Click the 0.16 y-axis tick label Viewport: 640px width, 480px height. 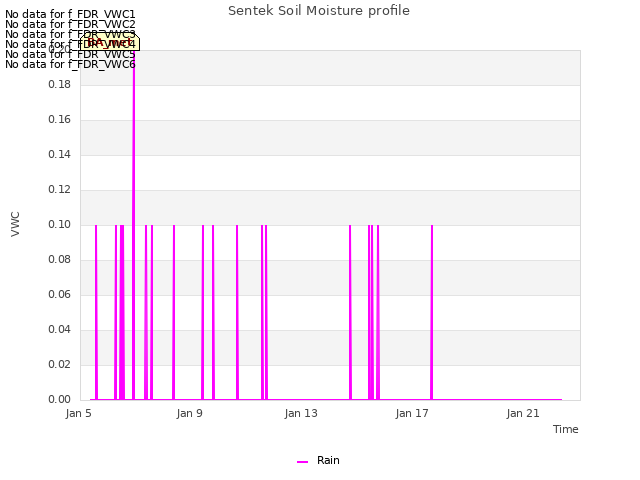60,120
